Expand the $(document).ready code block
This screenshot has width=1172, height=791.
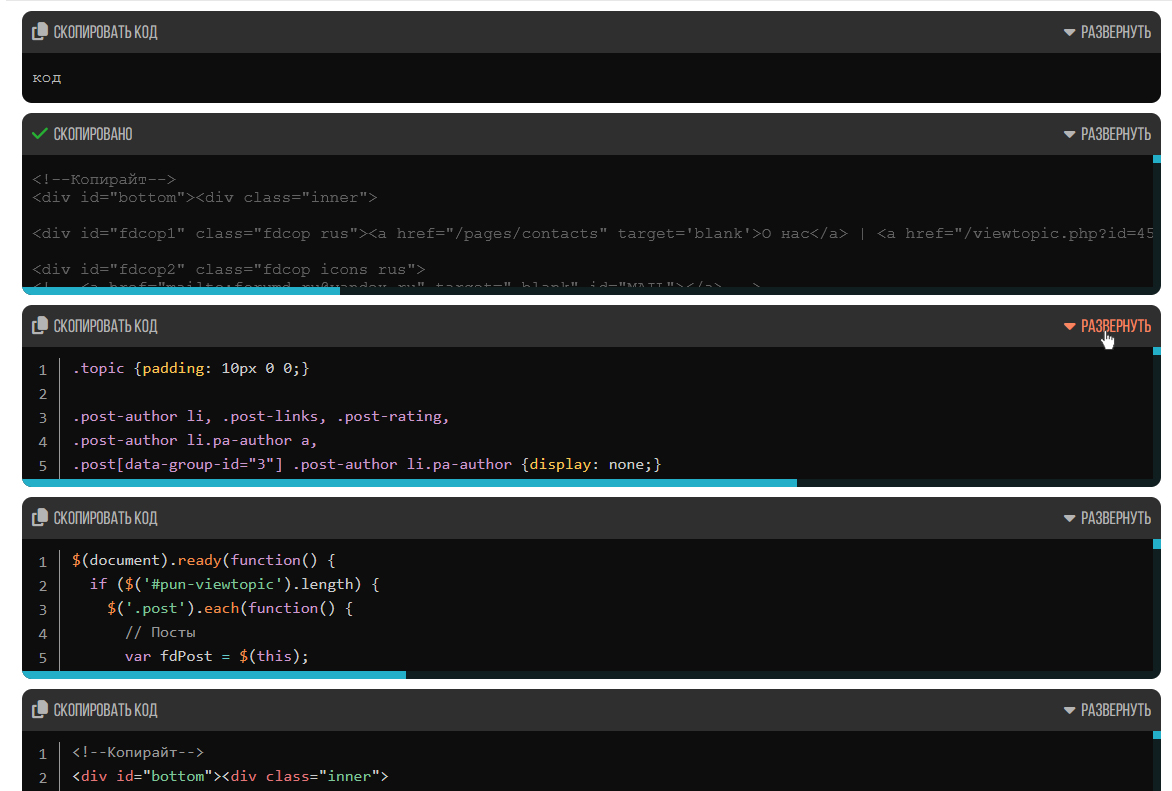click(1115, 518)
